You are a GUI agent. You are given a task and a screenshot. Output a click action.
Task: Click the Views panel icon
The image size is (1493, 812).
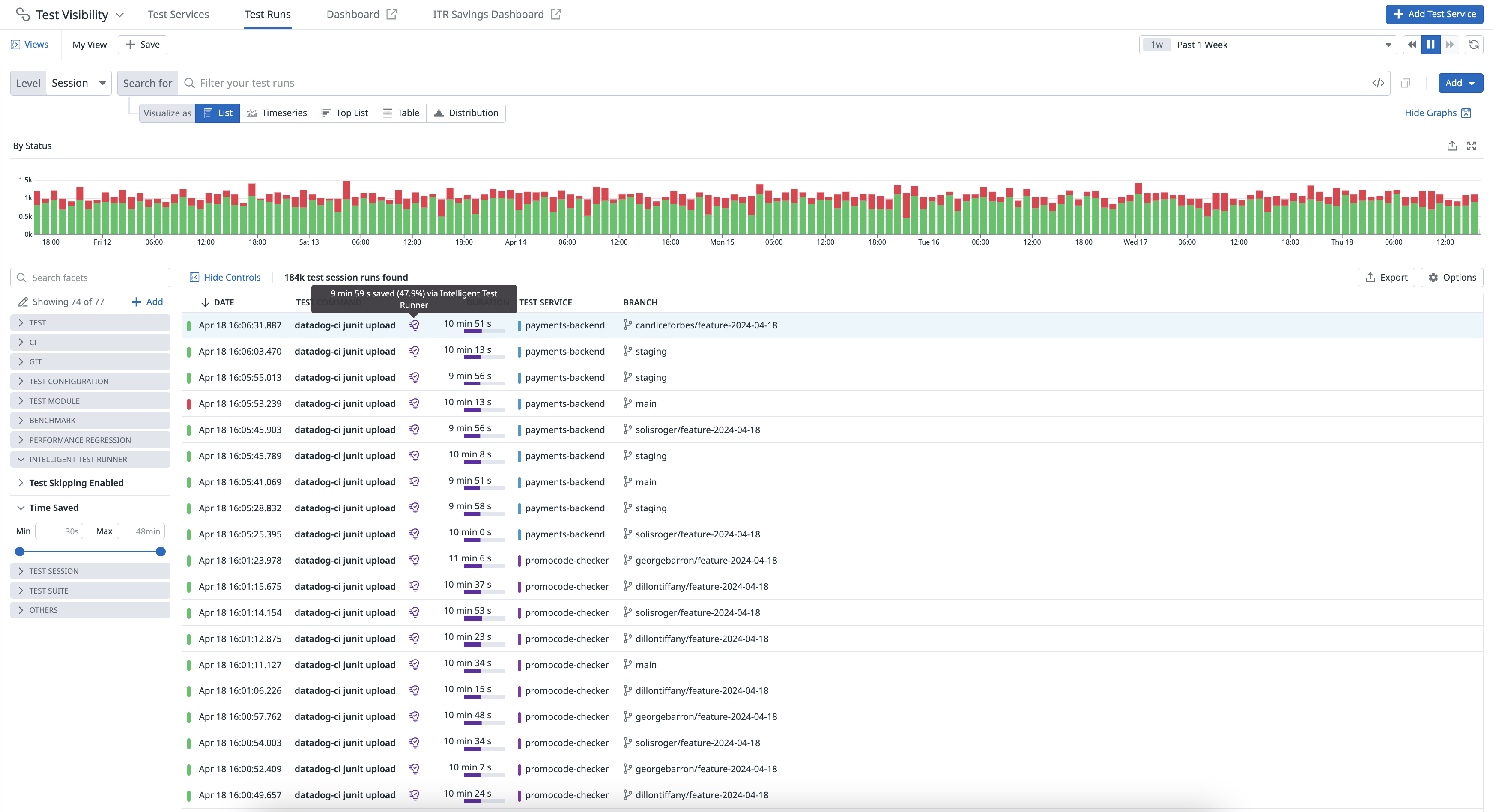16,45
